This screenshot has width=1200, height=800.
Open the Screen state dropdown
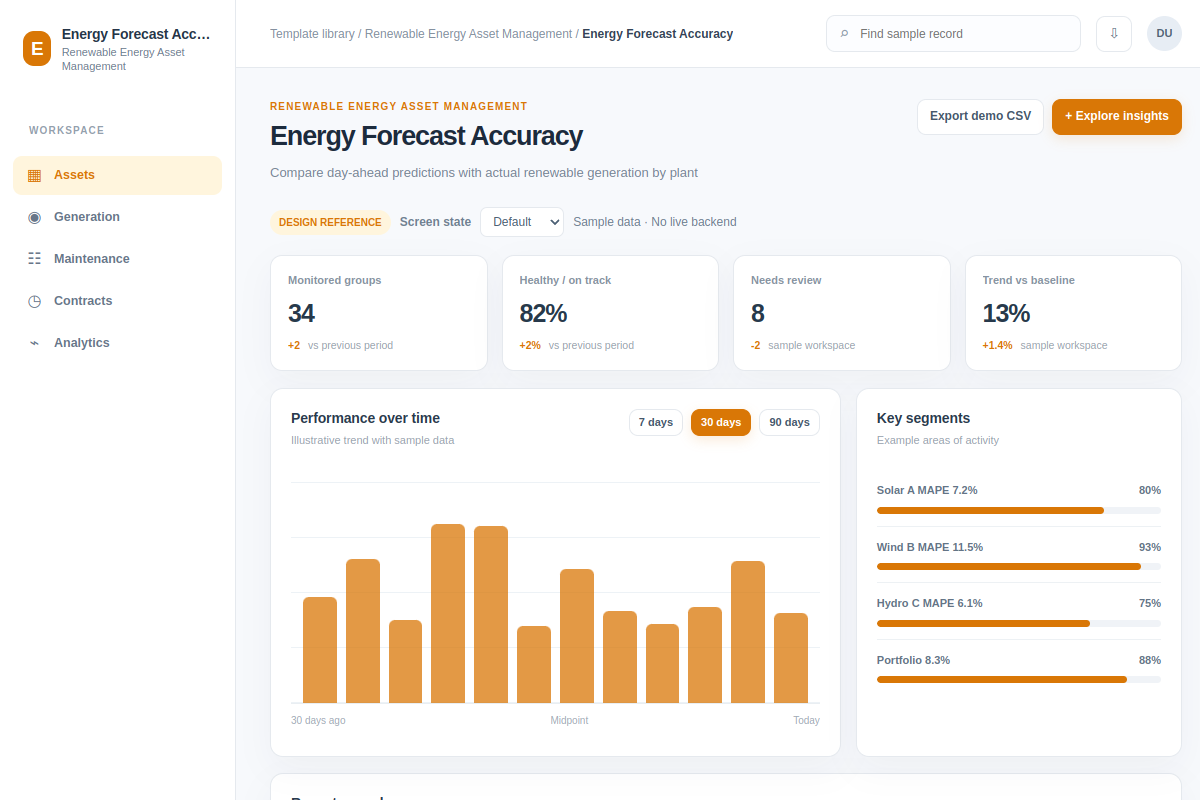coord(522,222)
